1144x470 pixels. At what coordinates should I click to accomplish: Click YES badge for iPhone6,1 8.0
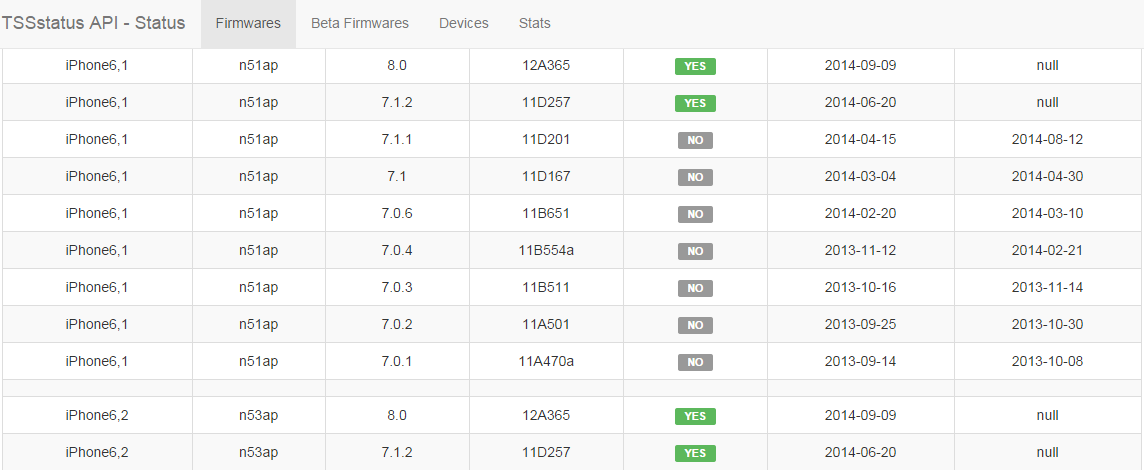point(695,66)
